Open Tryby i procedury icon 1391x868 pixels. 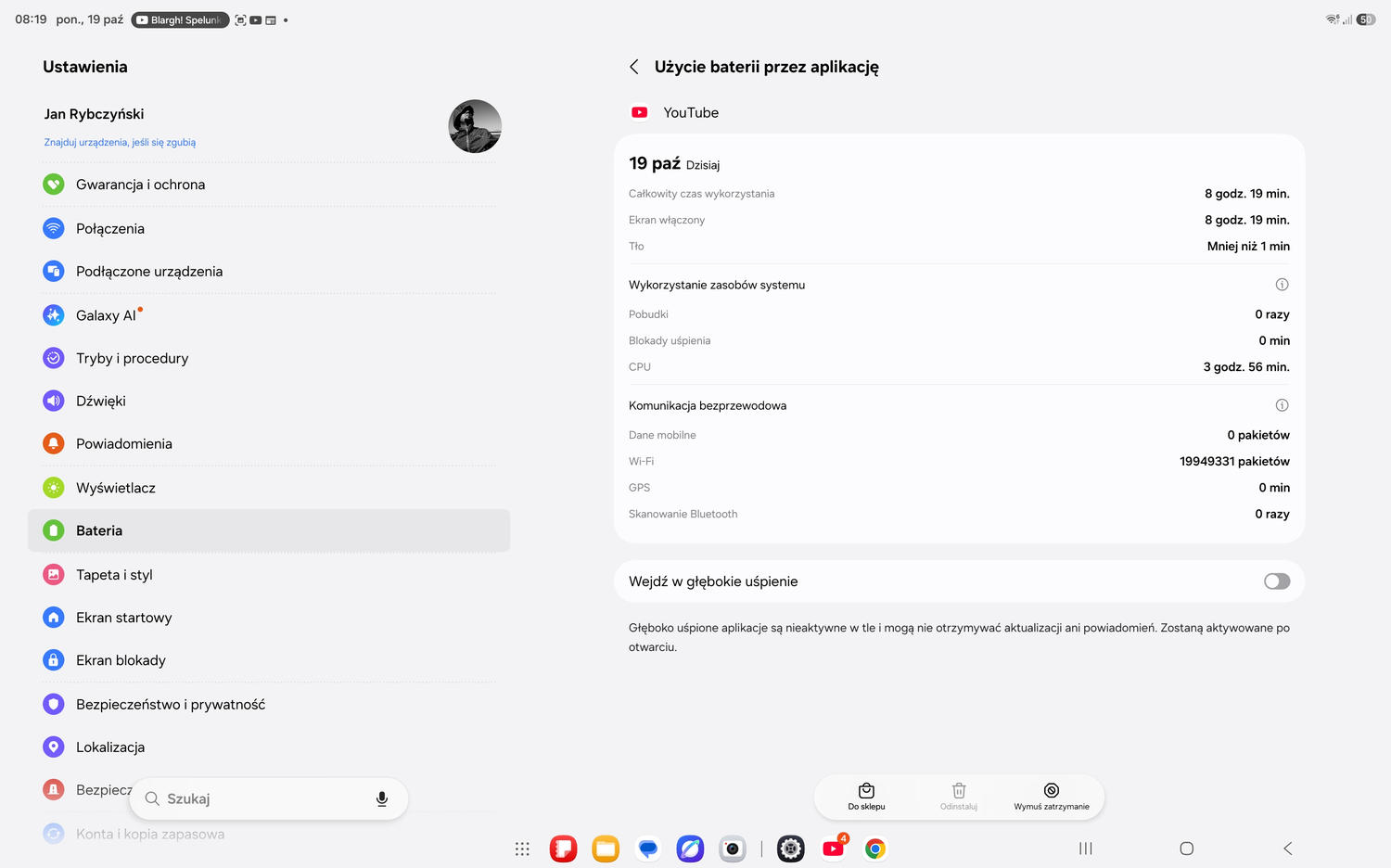54,358
